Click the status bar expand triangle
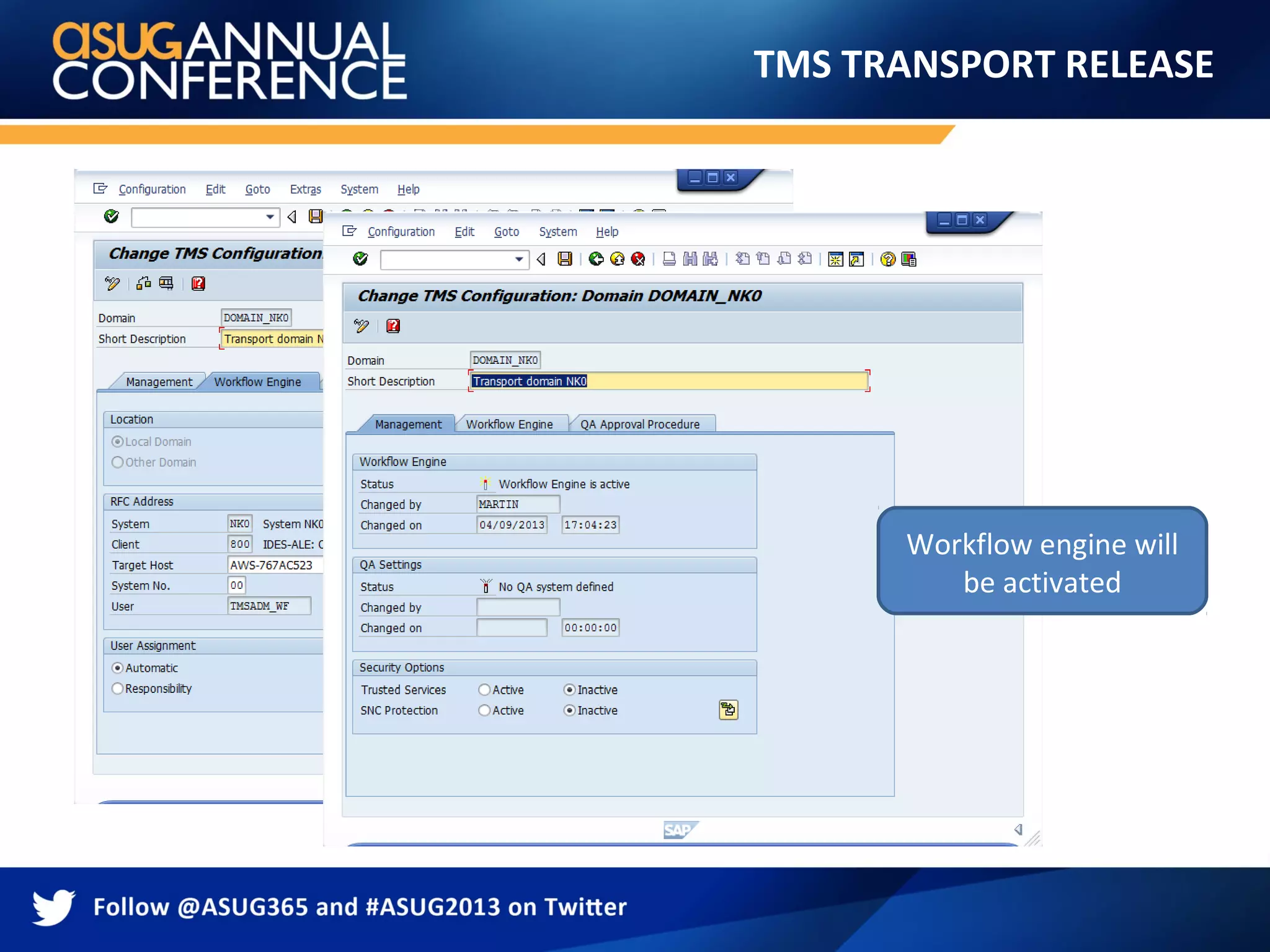Image resolution: width=1270 pixels, height=952 pixels. tap(1018, 829)
